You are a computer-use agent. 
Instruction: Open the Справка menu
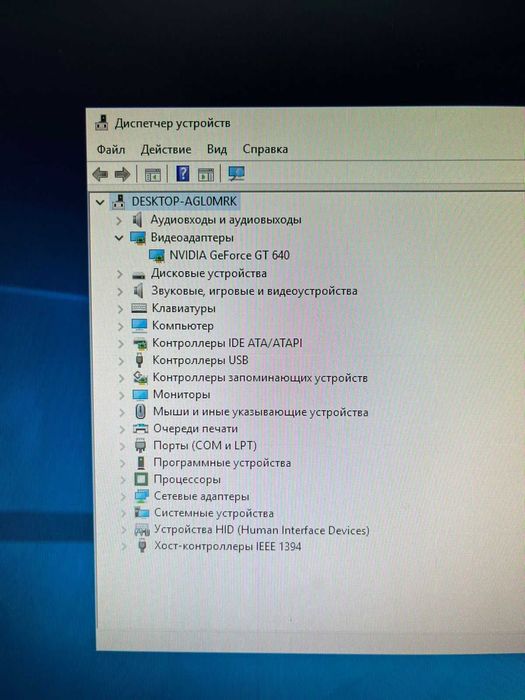tap(265, 149)
